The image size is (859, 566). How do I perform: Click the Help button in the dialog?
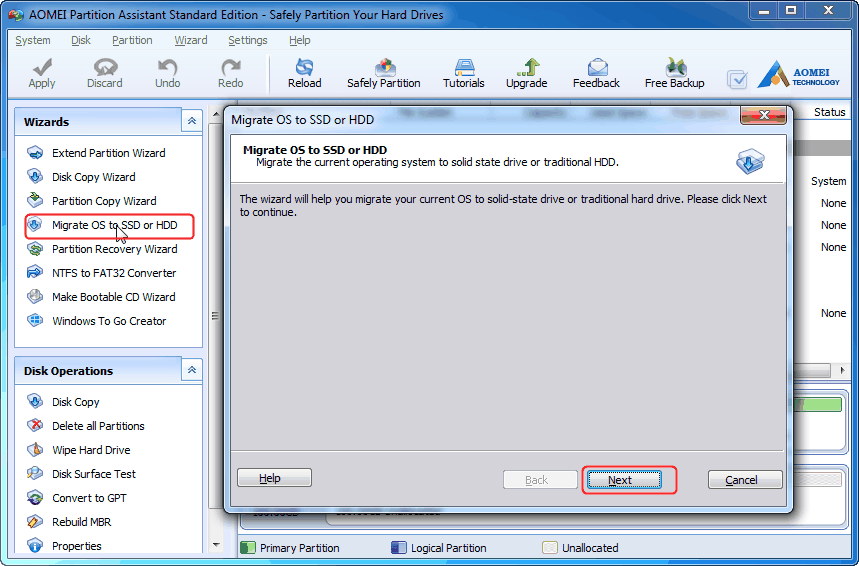click(274, 478)
